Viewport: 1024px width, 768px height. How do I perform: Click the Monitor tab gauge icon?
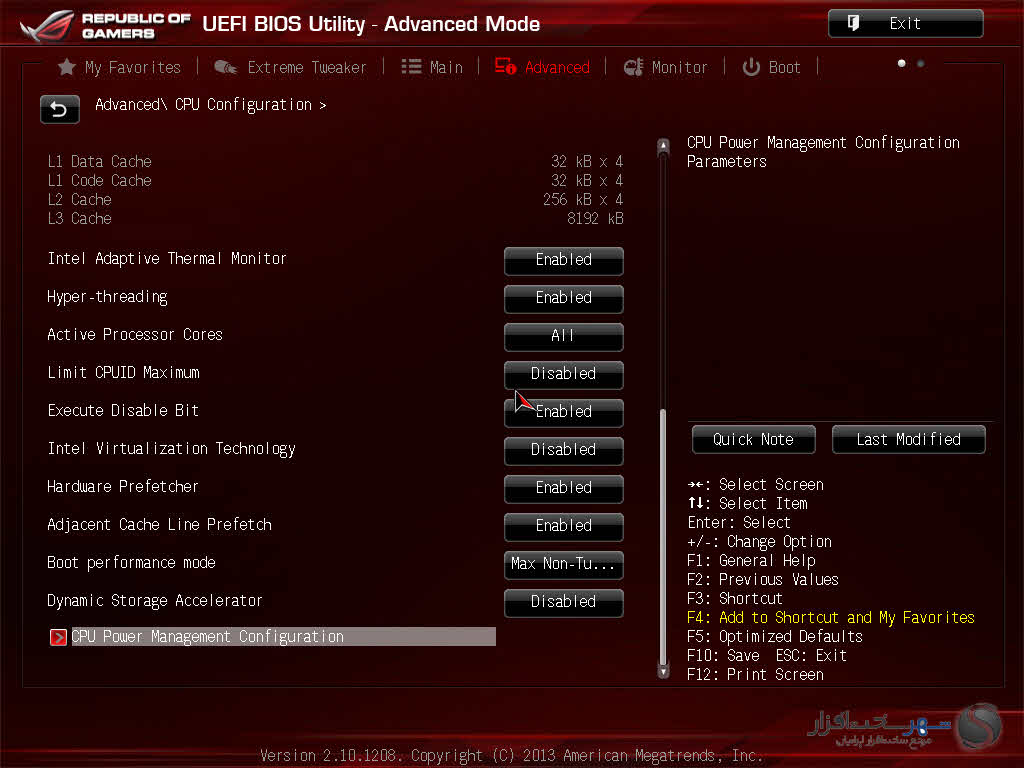point(633,67)
